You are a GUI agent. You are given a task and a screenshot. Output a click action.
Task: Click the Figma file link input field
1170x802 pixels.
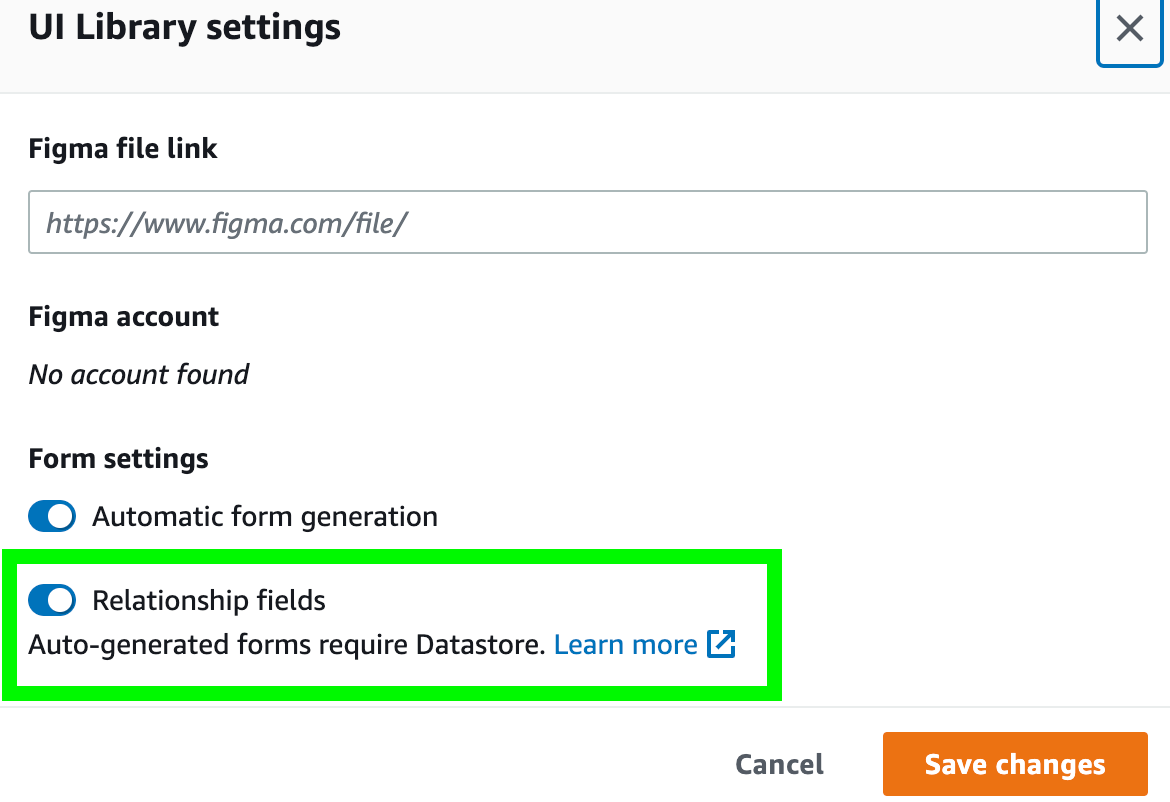(587, 221)
